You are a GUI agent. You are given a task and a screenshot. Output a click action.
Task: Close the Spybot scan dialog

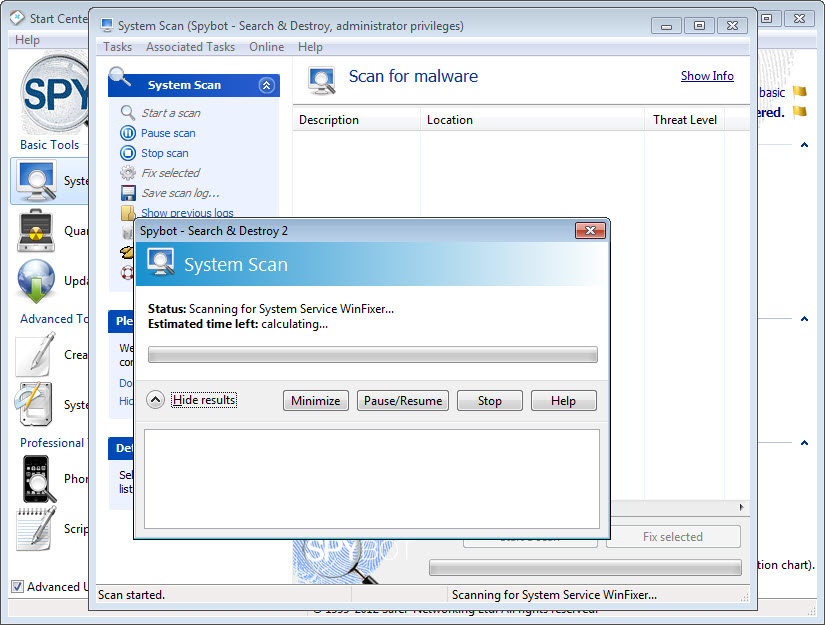[x=590, y=230]
